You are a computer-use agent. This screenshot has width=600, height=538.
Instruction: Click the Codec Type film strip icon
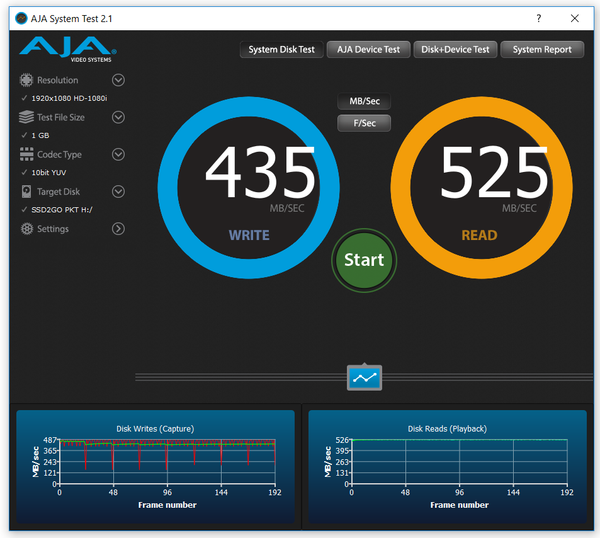[x=26, y=154]
